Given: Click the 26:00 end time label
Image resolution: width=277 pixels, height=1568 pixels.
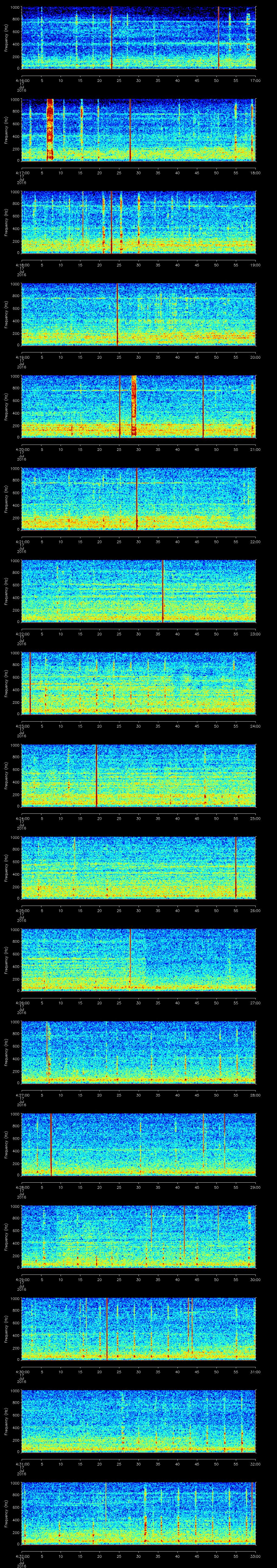Looking at the screenshot, I should pyautogui.click(x=255, y=910).
